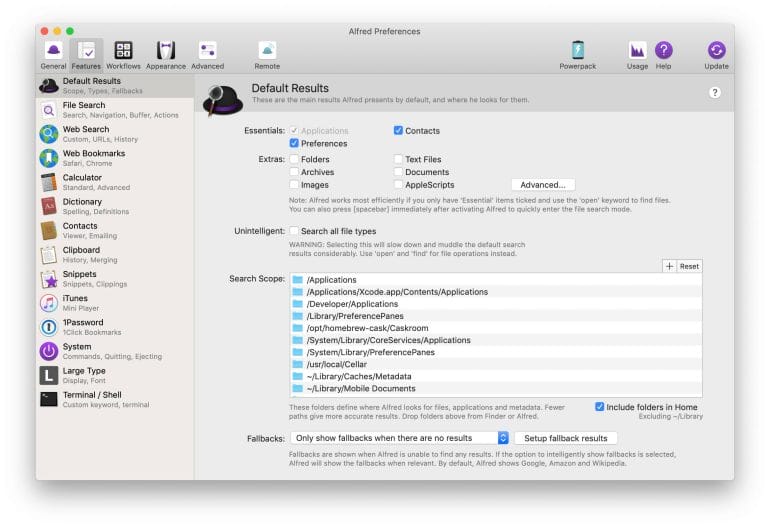Click the Reset search scope button

coord(689,266)
